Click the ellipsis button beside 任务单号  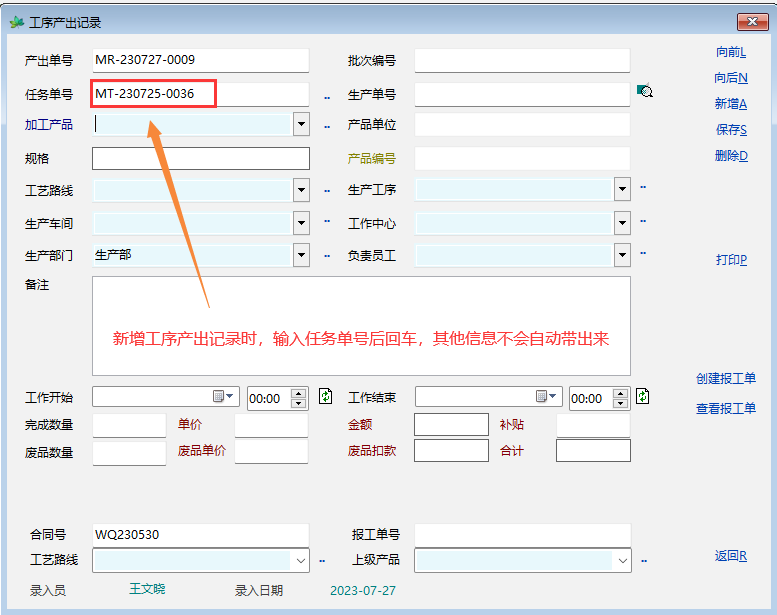point(326,98)
